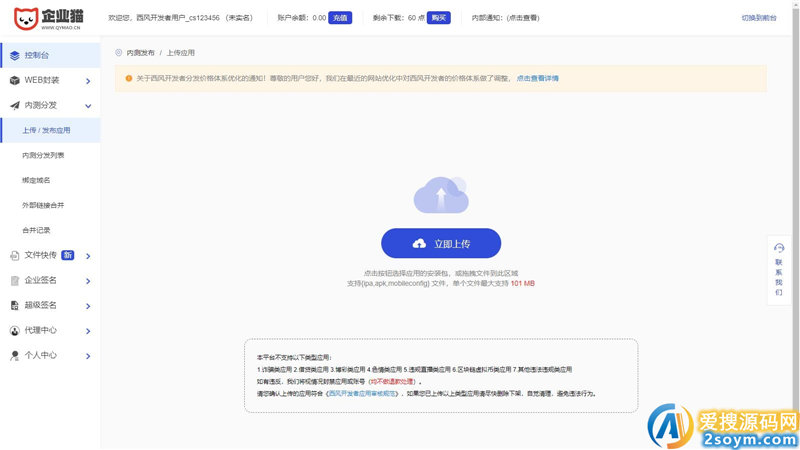Click the large cloud upload illustration
Screen dimensions: 800x450
click(440, 194)
